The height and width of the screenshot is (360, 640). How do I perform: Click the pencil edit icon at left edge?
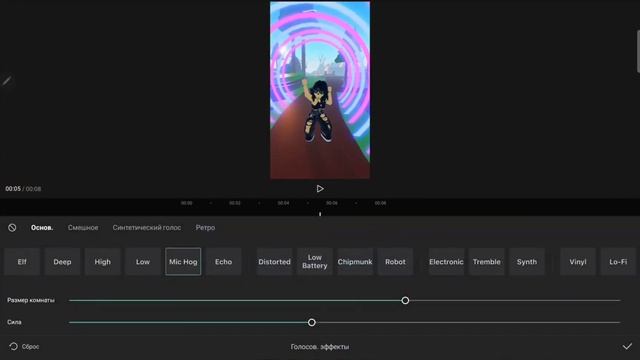click(7, 80)
